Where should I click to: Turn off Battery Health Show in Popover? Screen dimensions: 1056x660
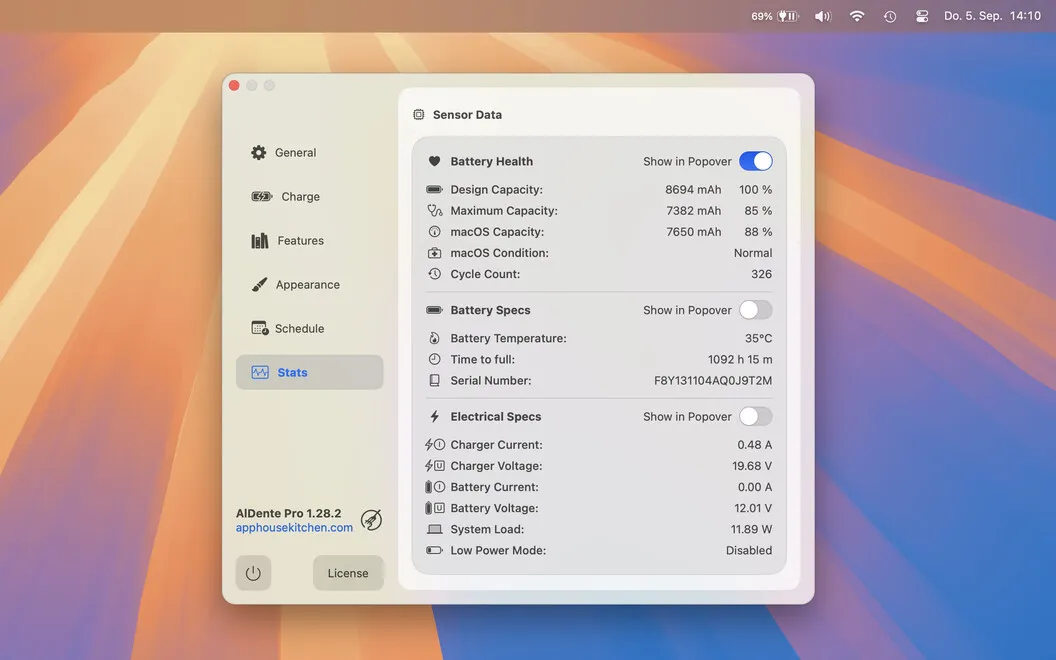[756, 161]
